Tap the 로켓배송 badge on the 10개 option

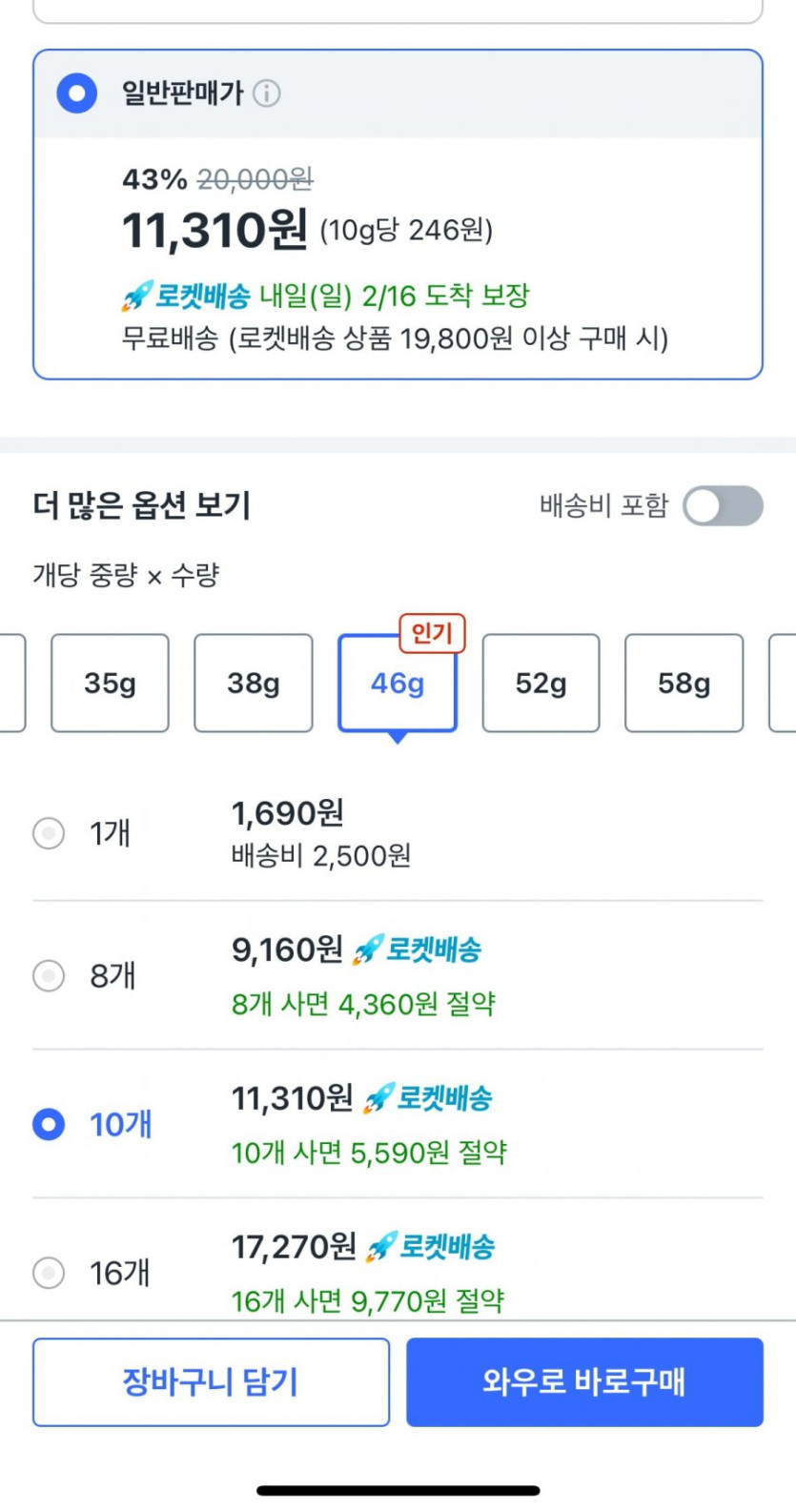[x=429, y=1098]
